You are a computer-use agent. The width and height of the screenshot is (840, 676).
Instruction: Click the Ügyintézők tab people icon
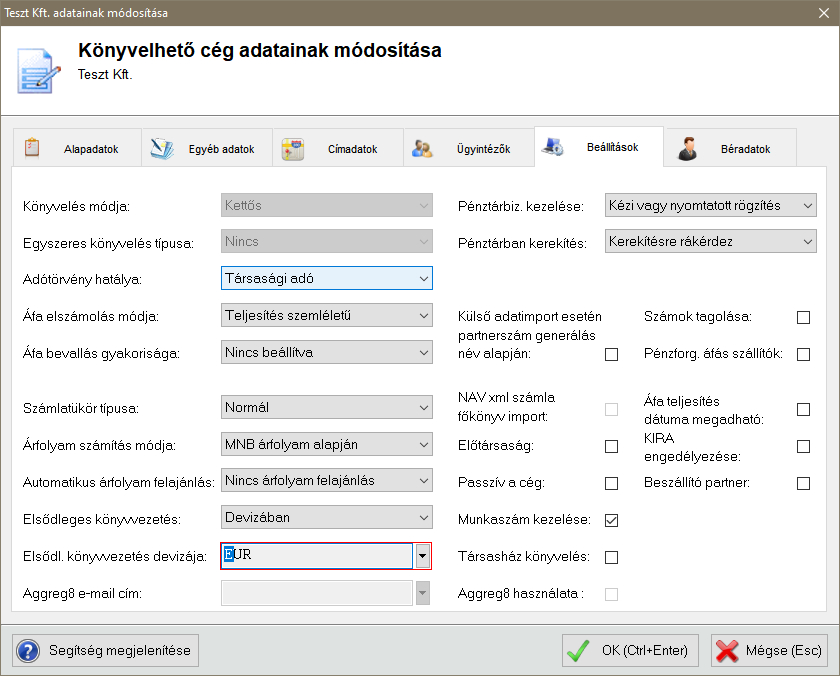click(x=422, y=149)
